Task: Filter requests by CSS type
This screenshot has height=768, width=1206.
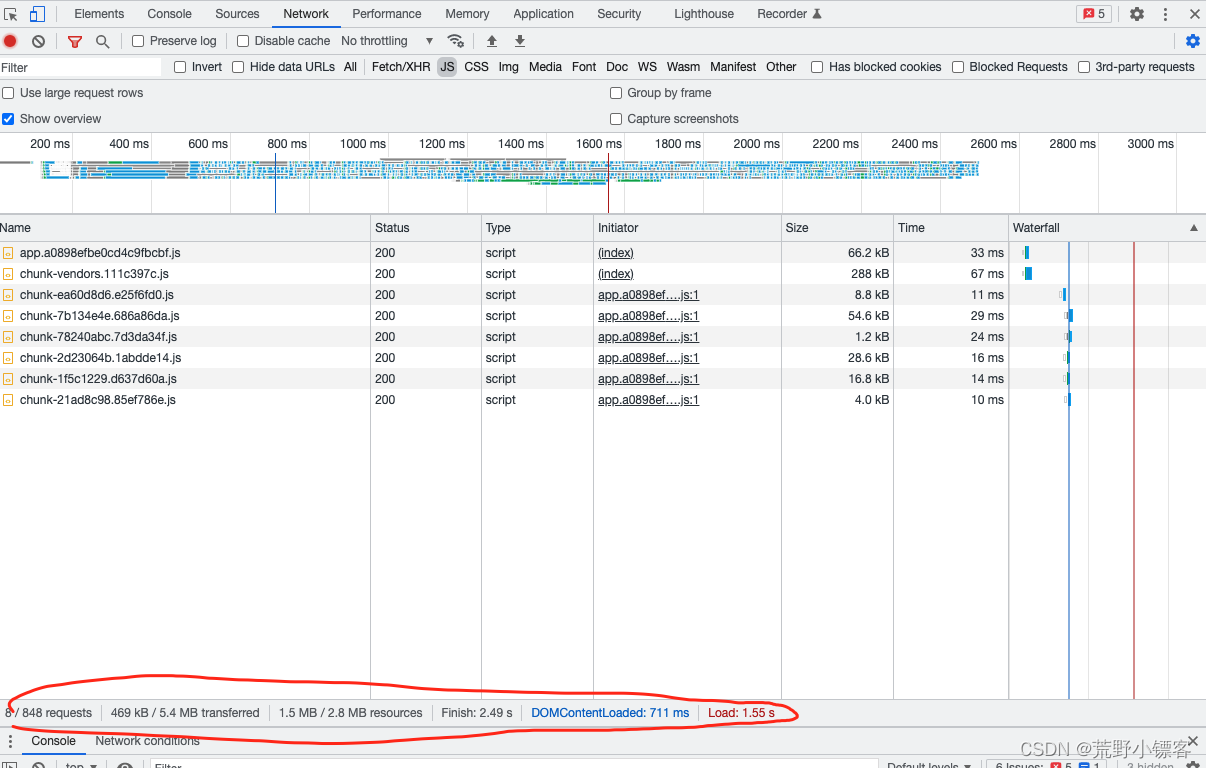Action: 476,67
